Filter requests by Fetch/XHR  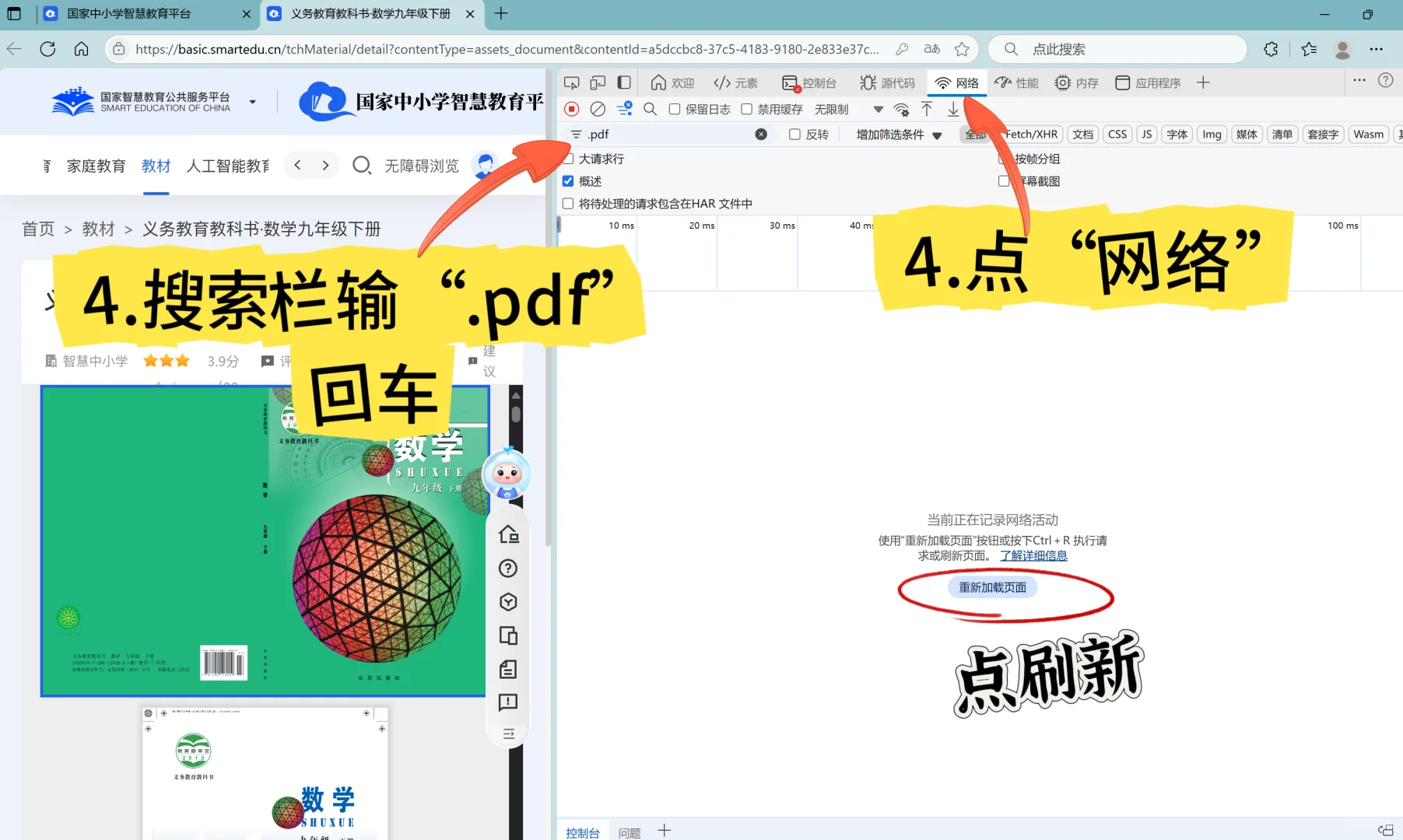point(1031,134)
